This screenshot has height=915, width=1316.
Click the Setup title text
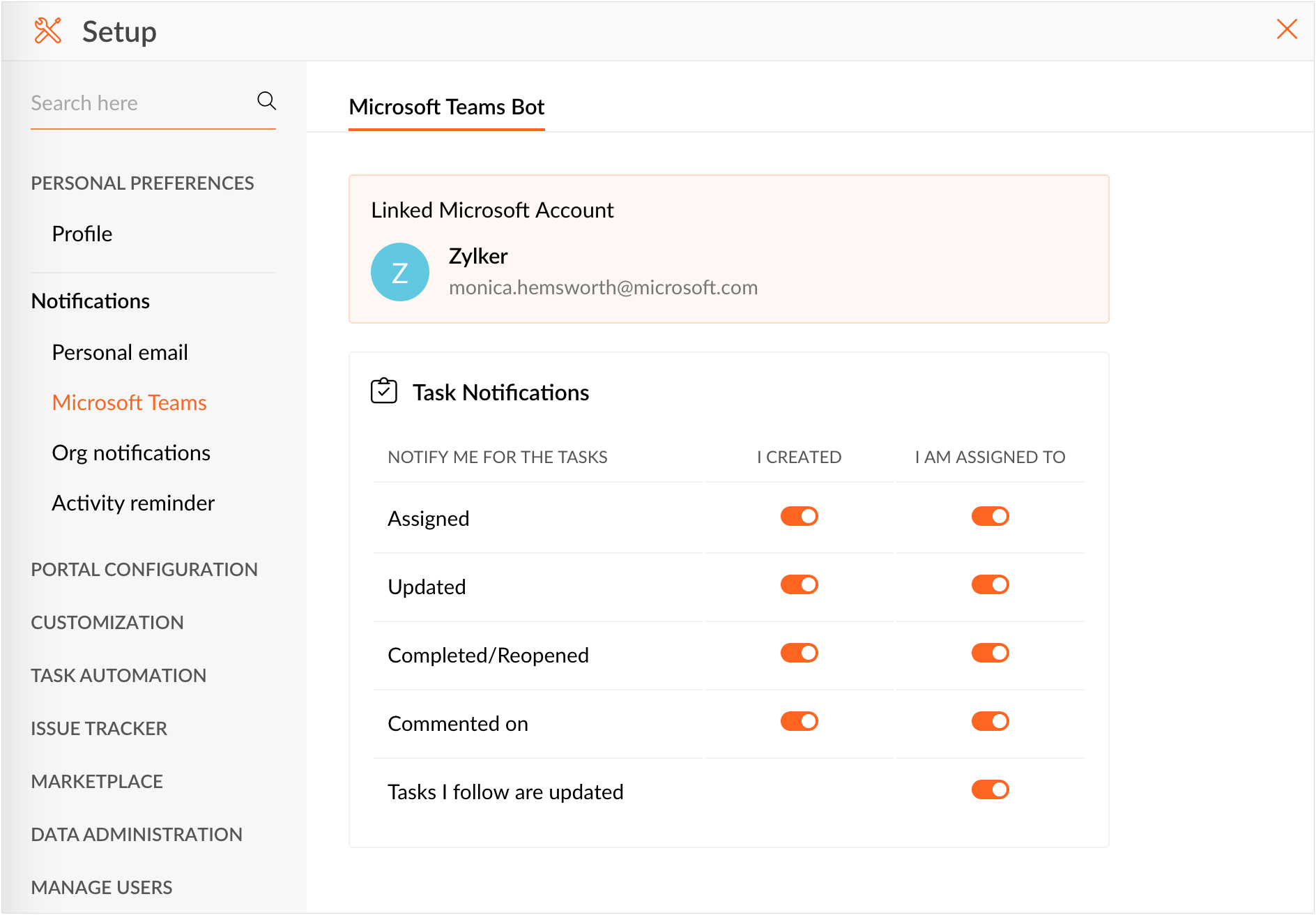click(x=119, y=31)
